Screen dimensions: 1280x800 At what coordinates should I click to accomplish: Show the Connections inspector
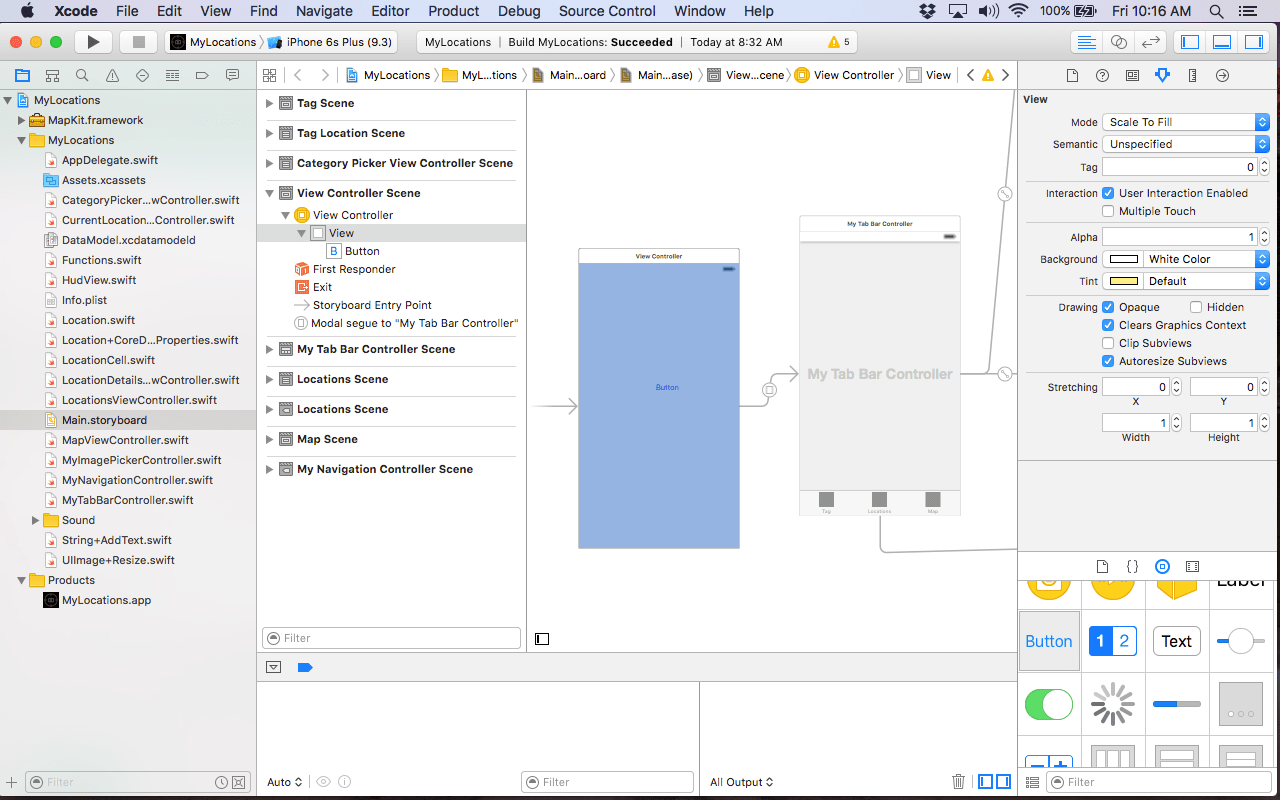tap(1222, 75)
